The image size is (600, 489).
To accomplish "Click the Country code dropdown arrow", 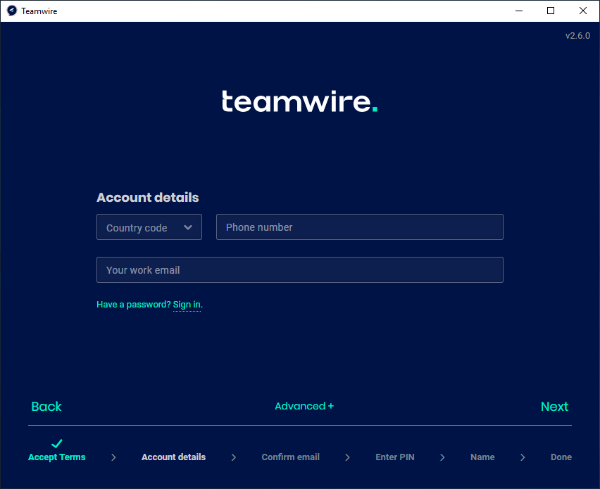I will 188,228.
